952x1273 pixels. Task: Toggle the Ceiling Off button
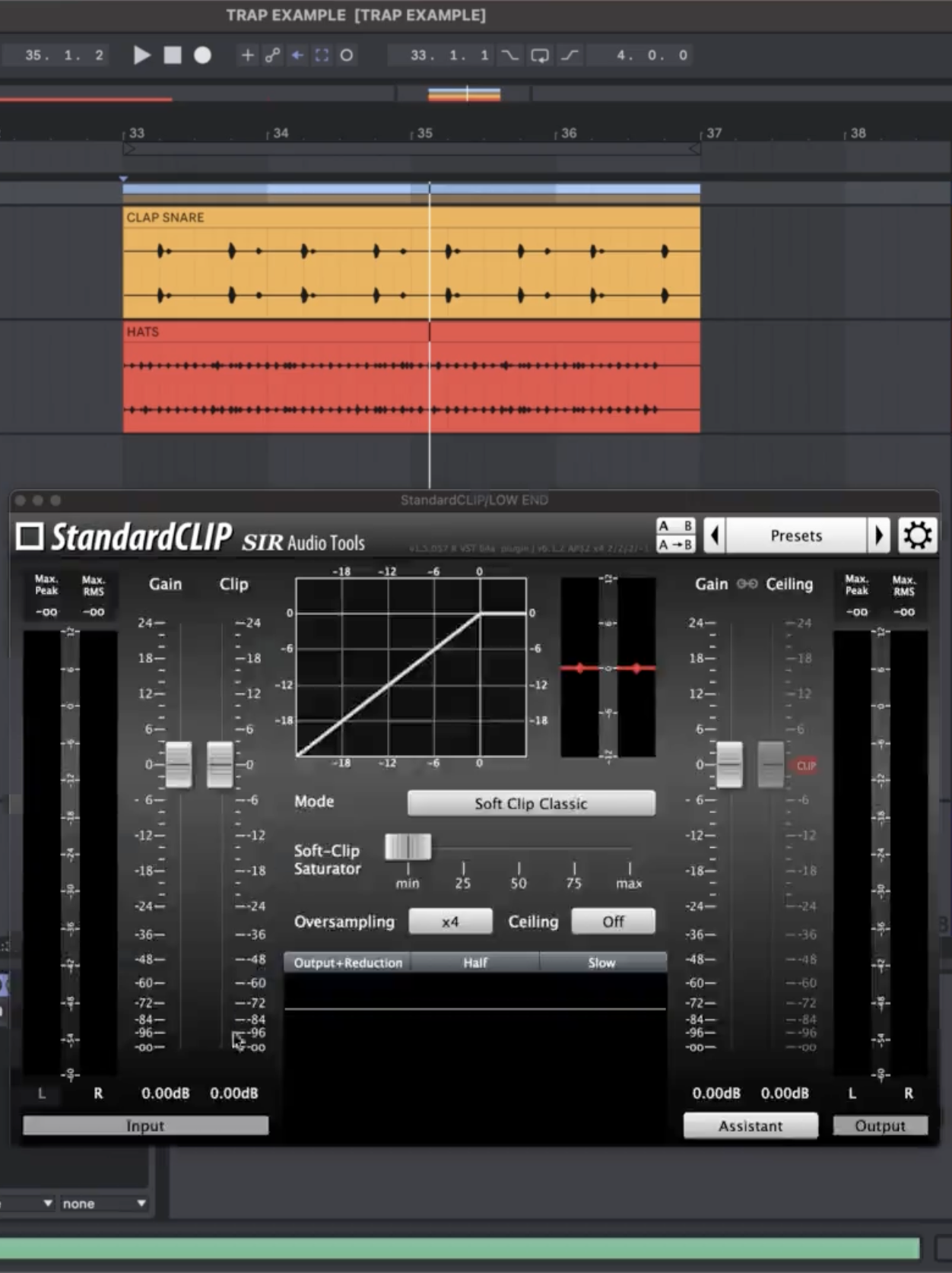613,922
